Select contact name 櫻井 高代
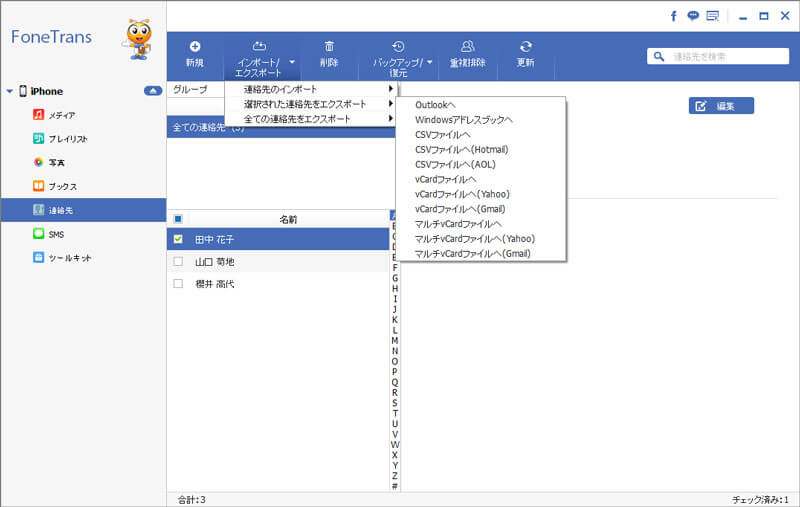800x507 pixels. click(214, 284)
